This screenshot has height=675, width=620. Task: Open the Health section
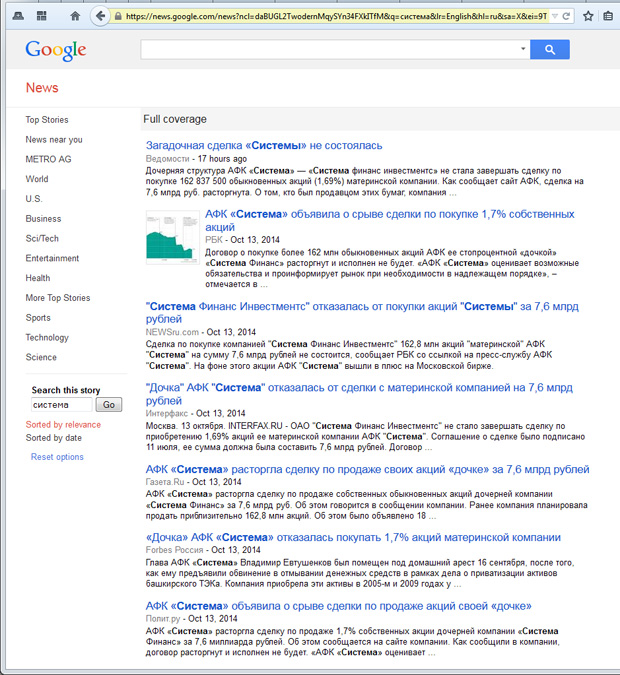click(x=37, y=278)
